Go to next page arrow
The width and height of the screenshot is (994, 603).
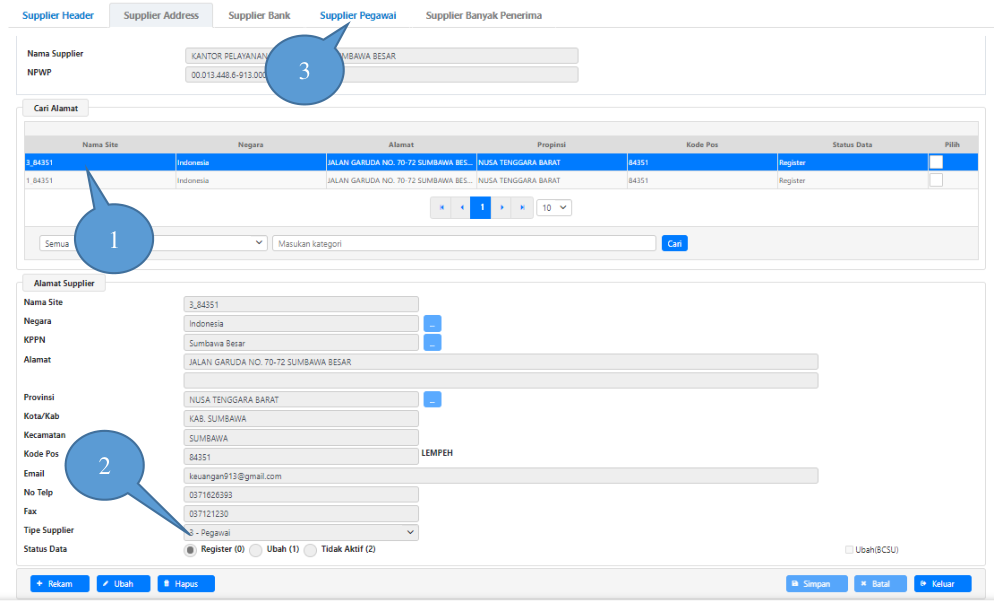point(502,207)
